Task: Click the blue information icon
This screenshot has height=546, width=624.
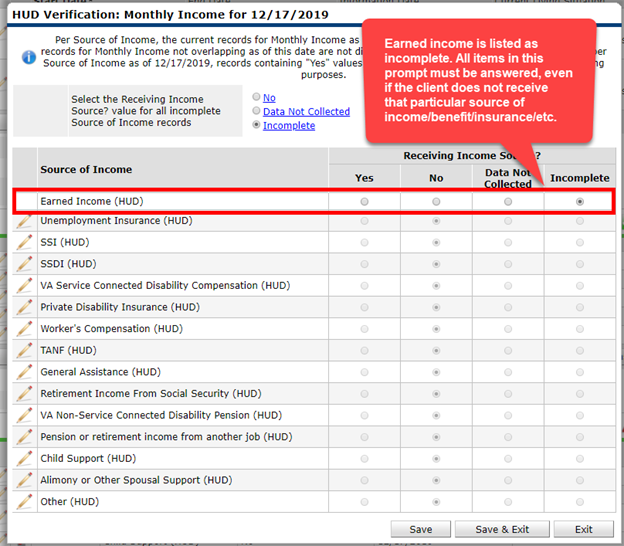Action: click(x=29, y=57)
